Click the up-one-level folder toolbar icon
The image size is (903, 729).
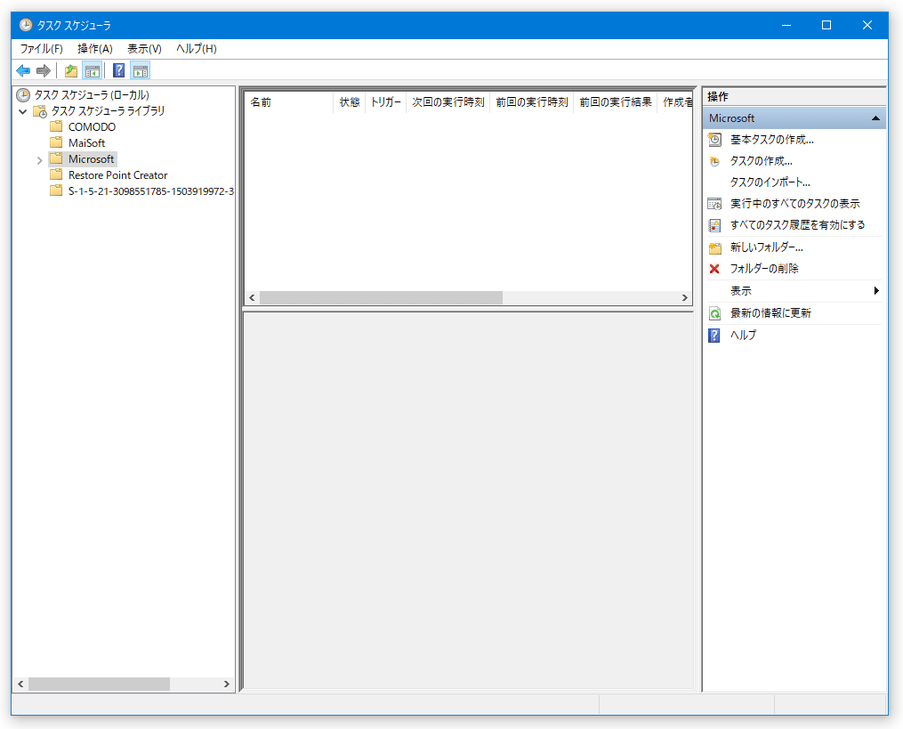click(71, 71)
